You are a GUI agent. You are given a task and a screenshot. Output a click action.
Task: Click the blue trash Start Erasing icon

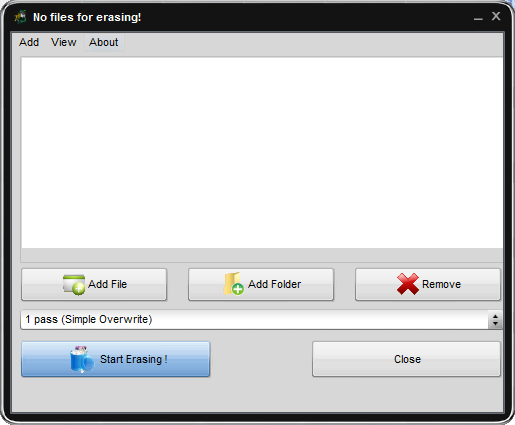click(x=82, y=359)
